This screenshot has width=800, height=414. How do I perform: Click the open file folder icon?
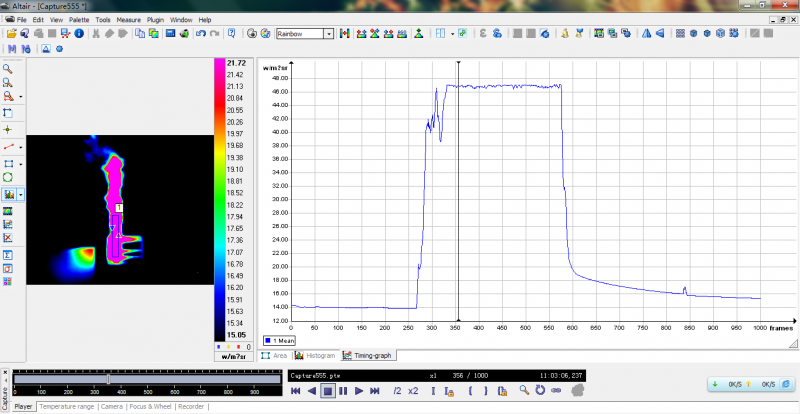point(10,33)
